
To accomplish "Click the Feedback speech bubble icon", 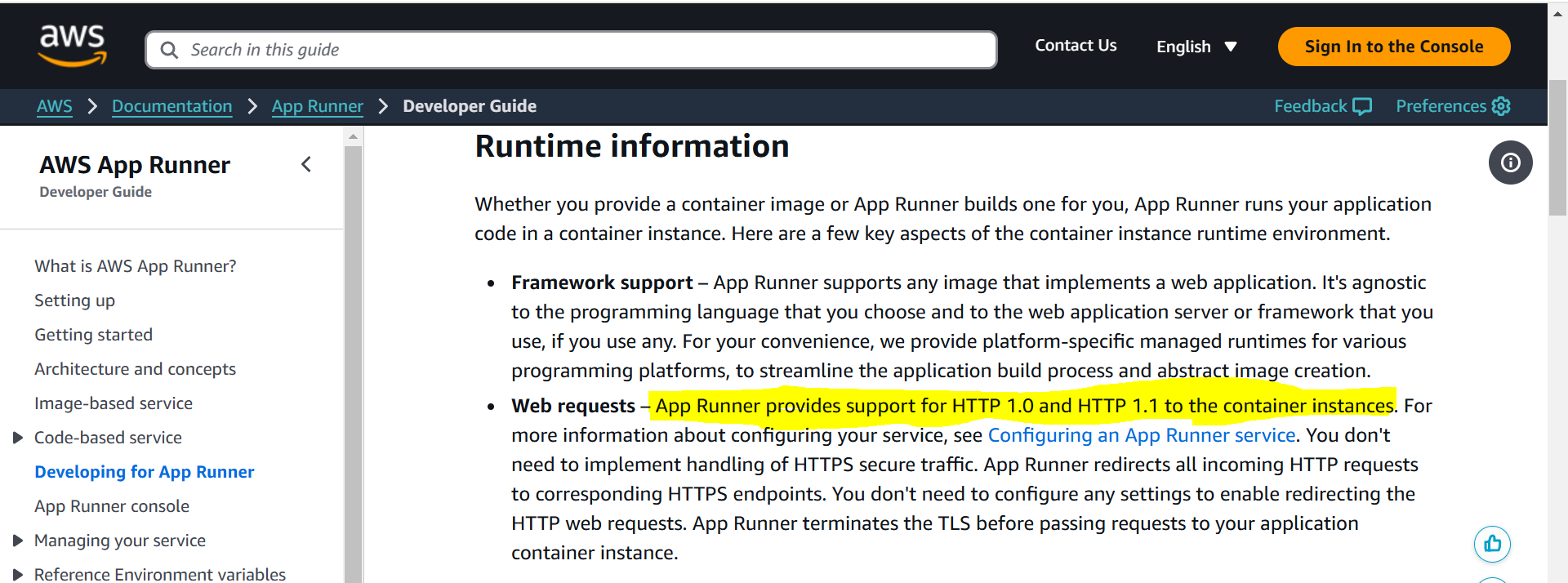I will click(x=1362, y=106).
